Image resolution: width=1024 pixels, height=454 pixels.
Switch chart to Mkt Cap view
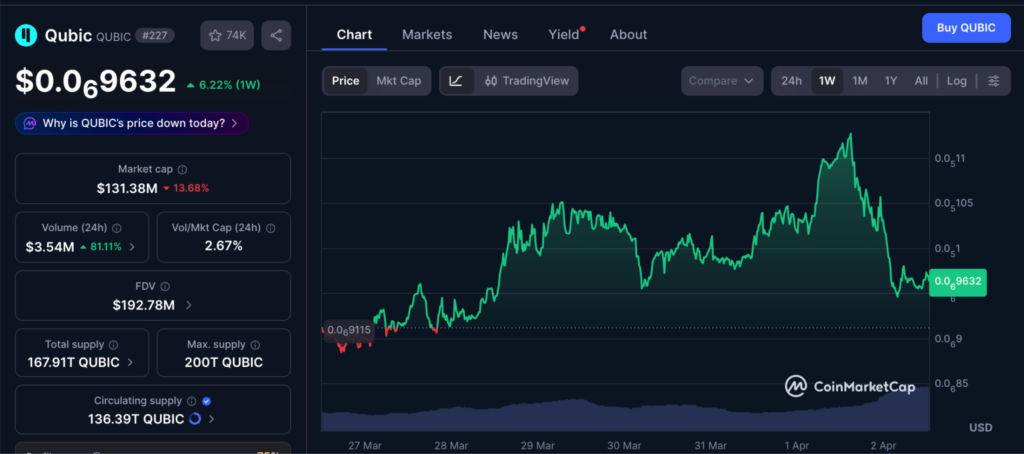pyautogui.click(x=398, y=81)
